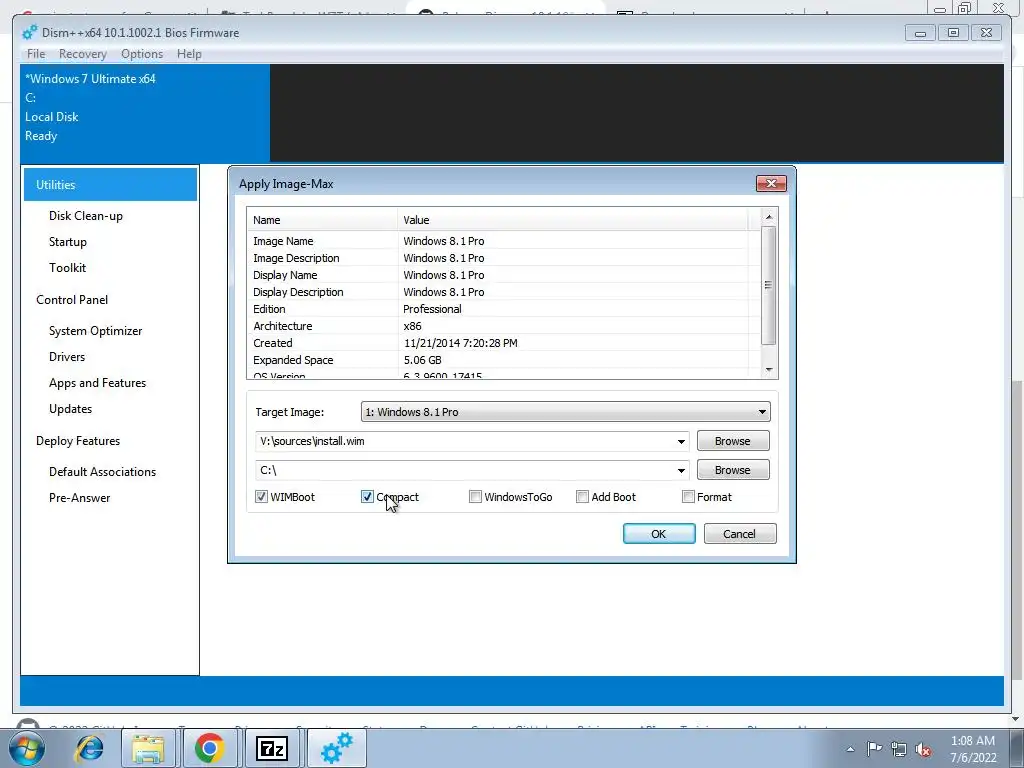Image resolution: width=1024 pixels, height=768 pixels.
Task: Open the Options menu
Action: point(142,54)
